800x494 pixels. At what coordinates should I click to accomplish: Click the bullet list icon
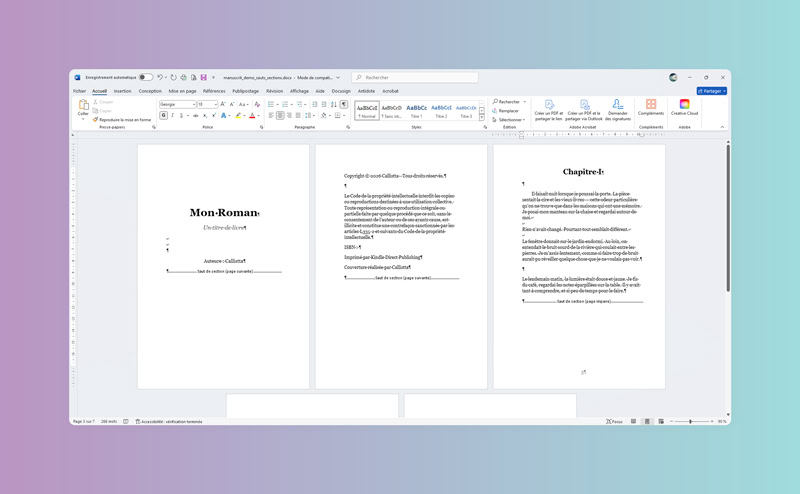271,104
